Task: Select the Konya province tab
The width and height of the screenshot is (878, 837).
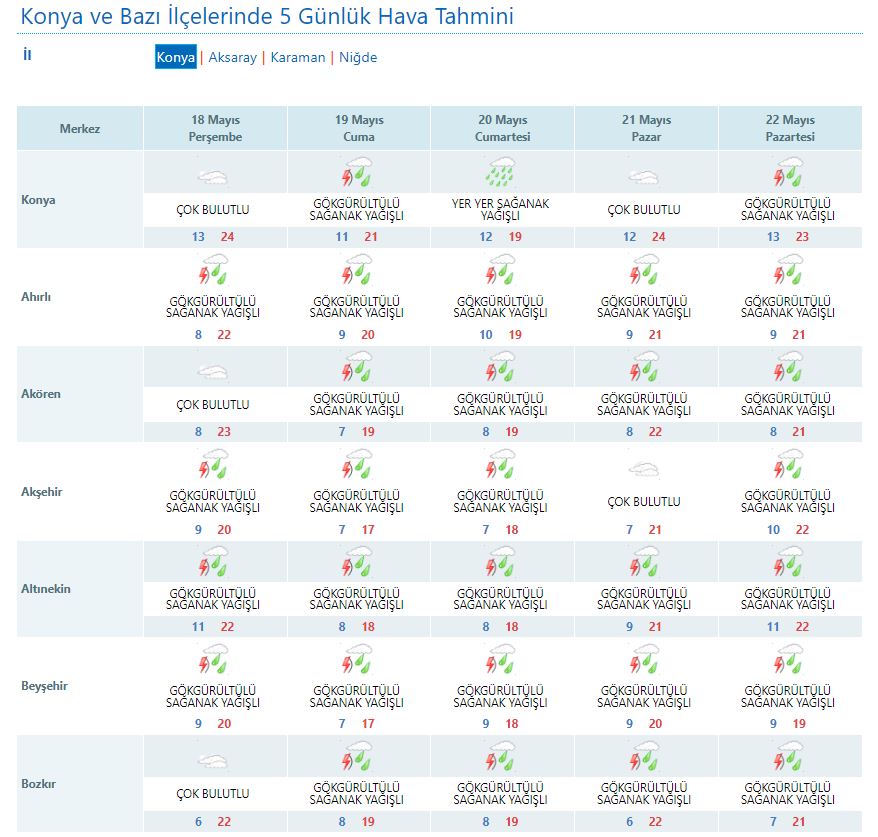Action: pyautogui.click(x=176, y=58)
